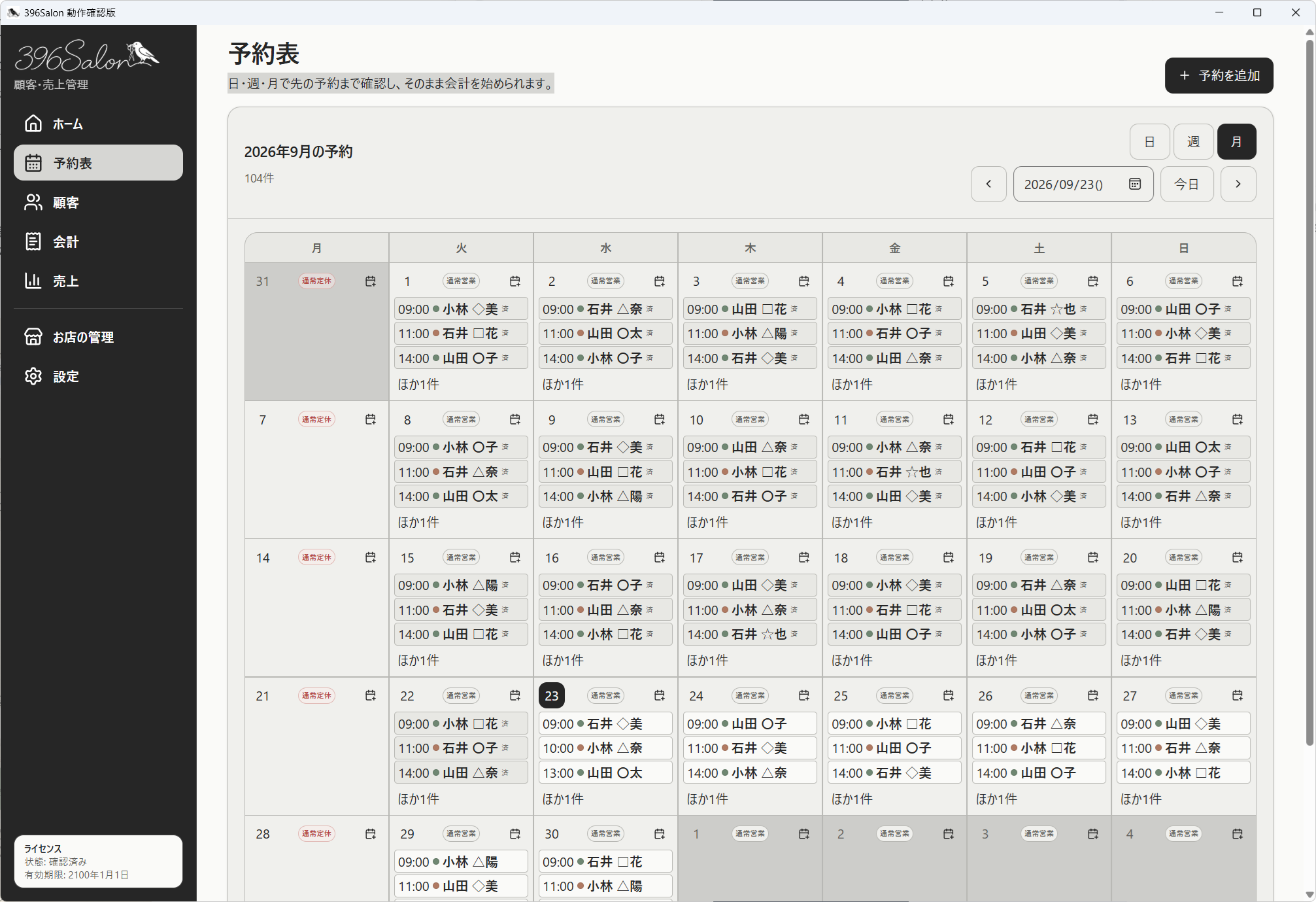
Task: Expand ほか1件 on day 17
Action: pos(707,661)
